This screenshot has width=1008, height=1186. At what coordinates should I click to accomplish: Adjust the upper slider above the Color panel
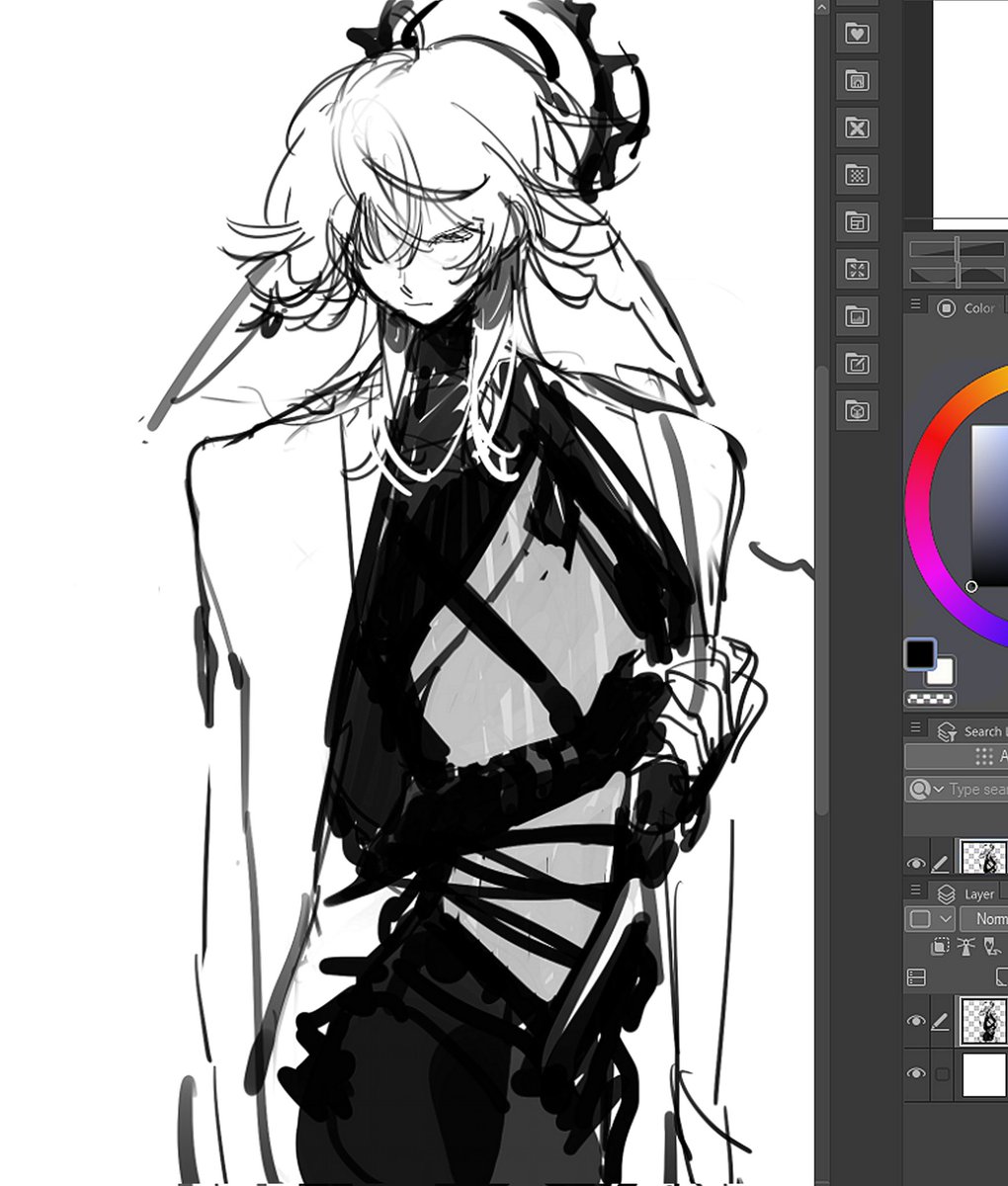pos(958,248)
